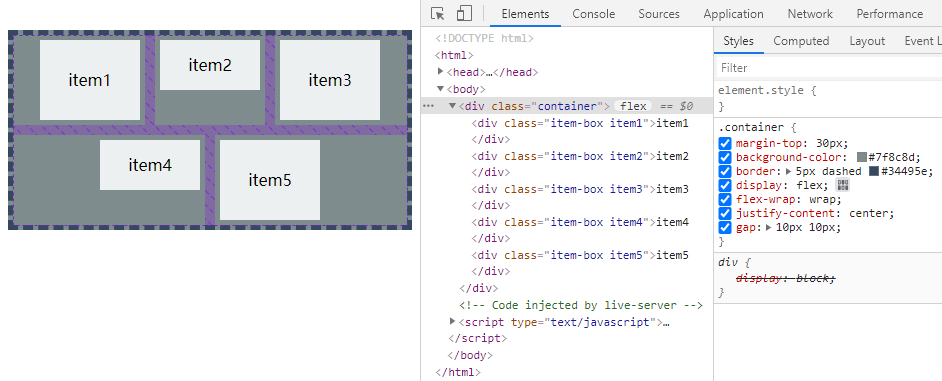Switch to the Elements tab
Viewport: 942px width, 381px height.
point(525,14)
